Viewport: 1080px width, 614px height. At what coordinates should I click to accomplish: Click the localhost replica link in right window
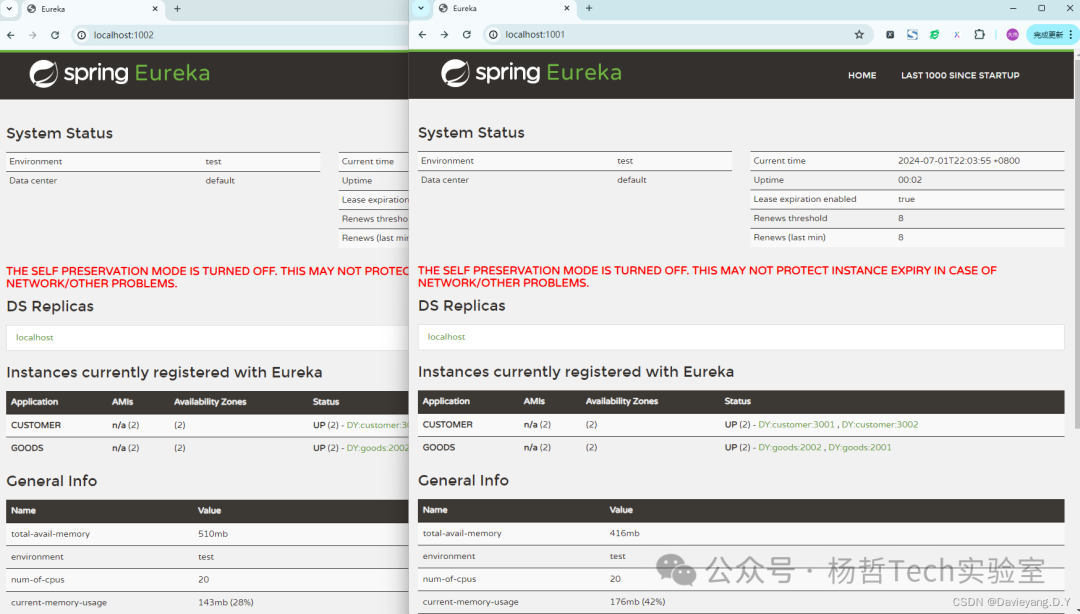coord(446,337)
